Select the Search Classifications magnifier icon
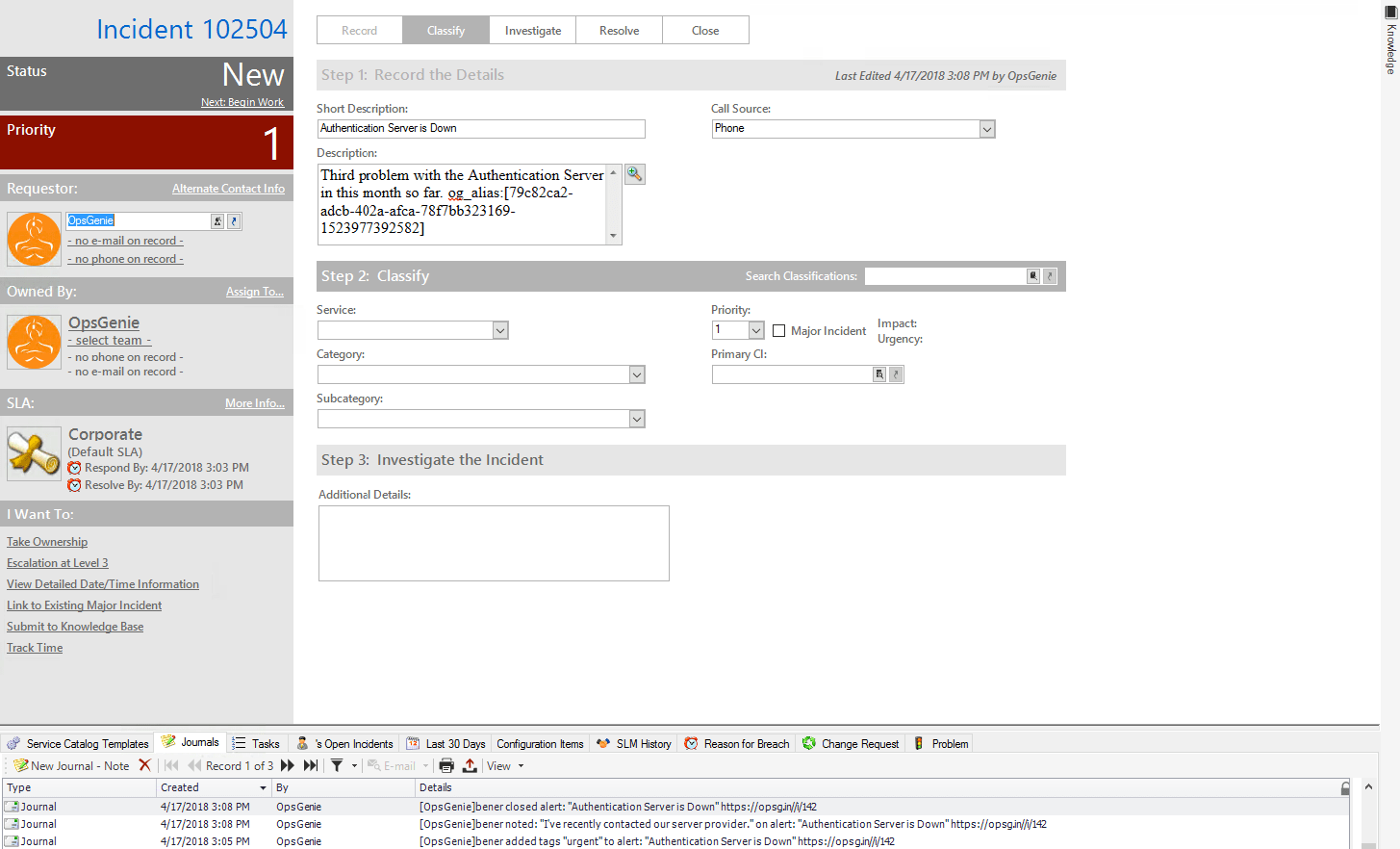The image size is (1400, 849). tap(1033, 276)
